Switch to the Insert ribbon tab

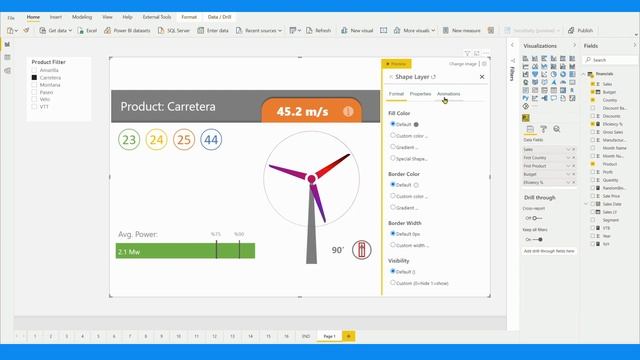click(56, 17)
